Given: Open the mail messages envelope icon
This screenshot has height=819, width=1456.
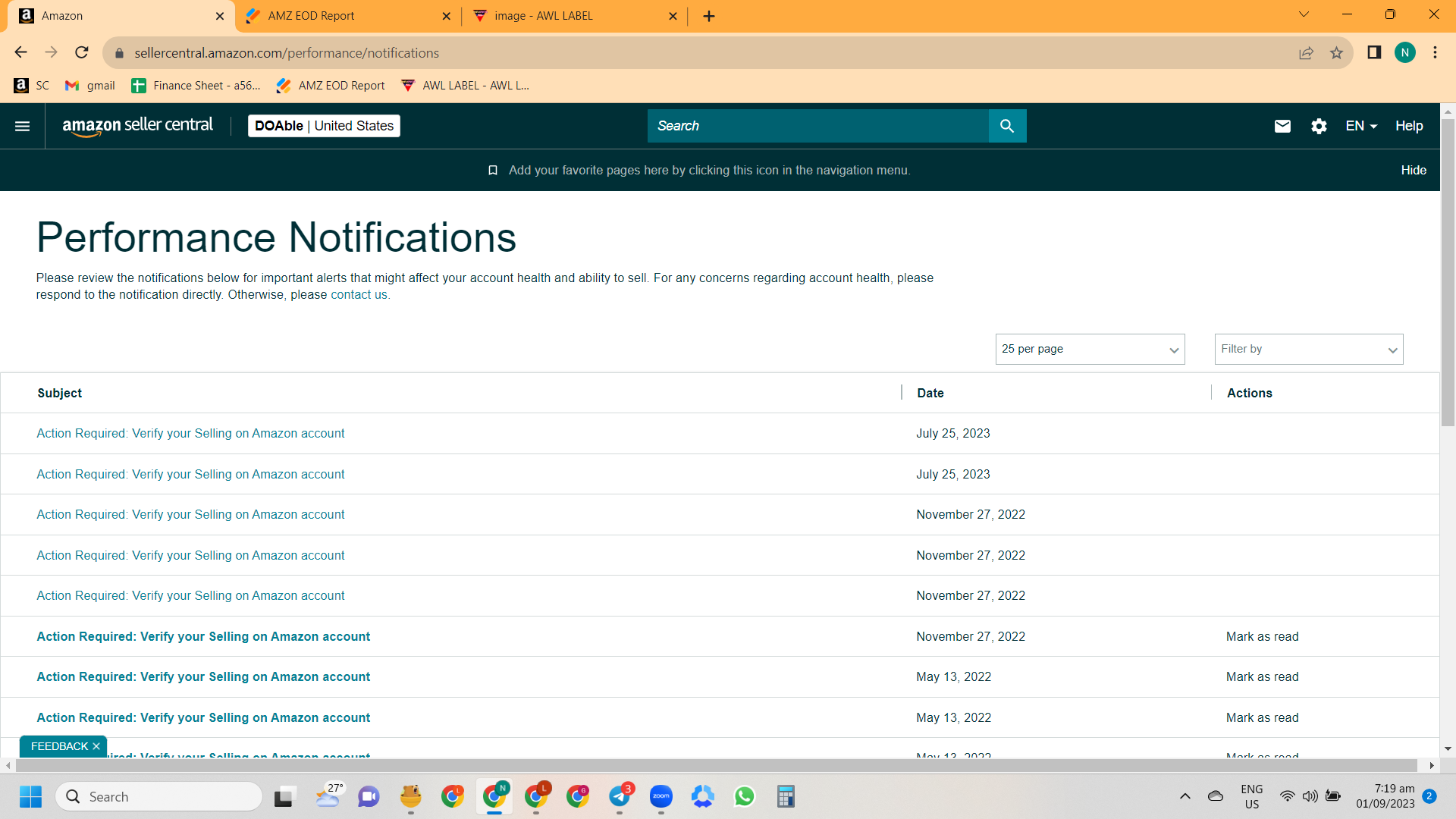Looking at the screenshot, I should (x=1282, y=126).
